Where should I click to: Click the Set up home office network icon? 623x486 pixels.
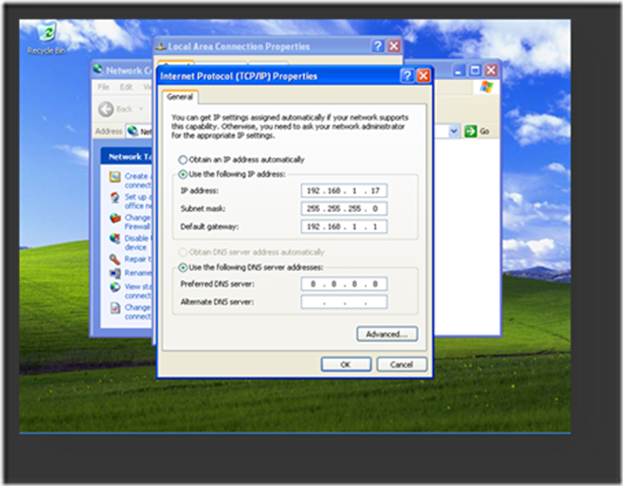click(x=115, y=197)
